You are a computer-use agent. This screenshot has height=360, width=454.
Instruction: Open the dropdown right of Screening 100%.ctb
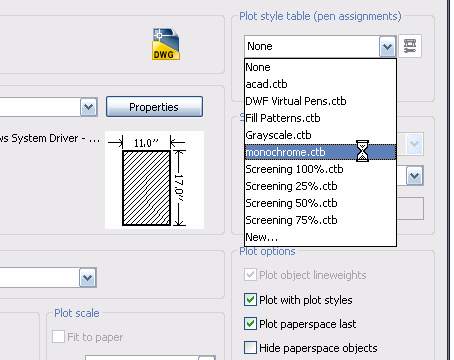(x=415, y=176)
